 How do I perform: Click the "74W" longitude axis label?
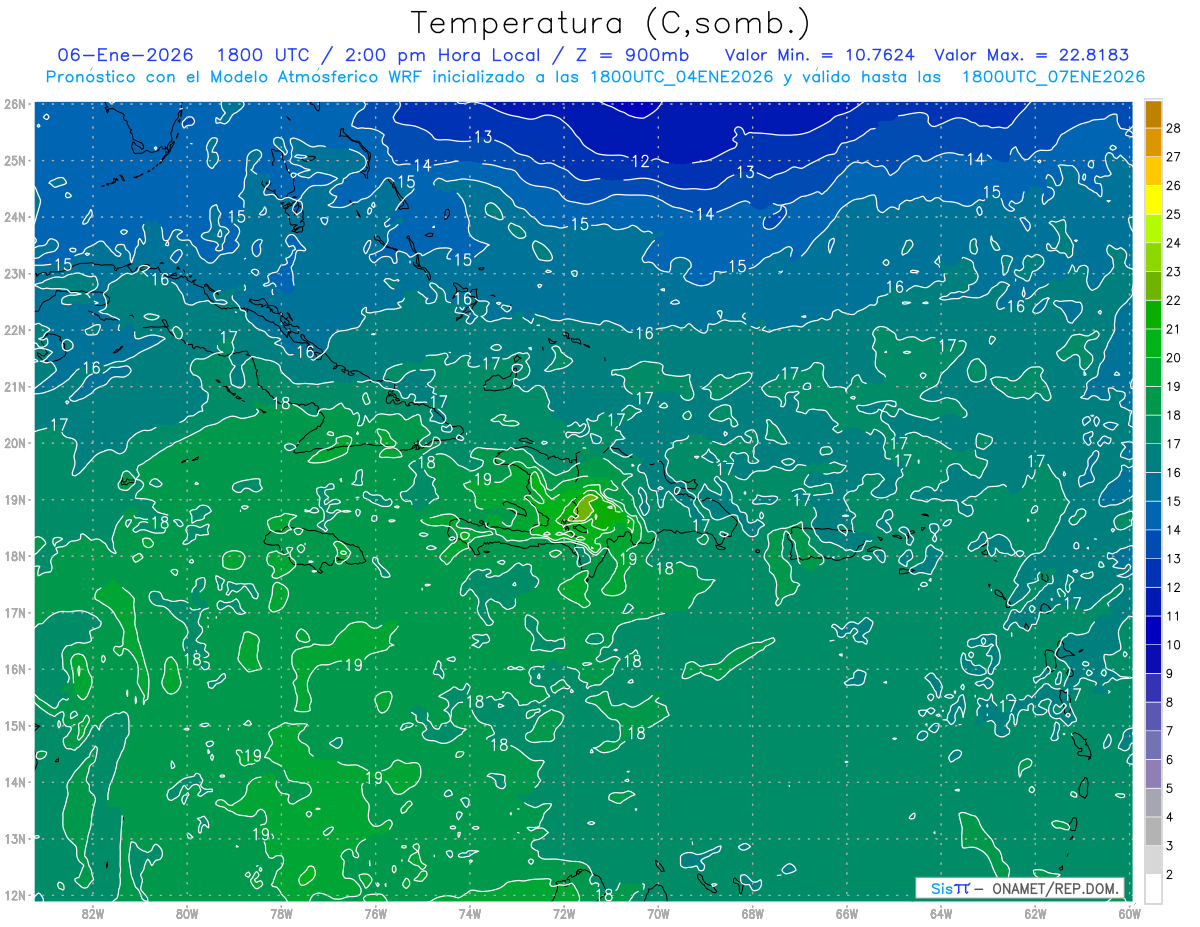pos(470,913)
